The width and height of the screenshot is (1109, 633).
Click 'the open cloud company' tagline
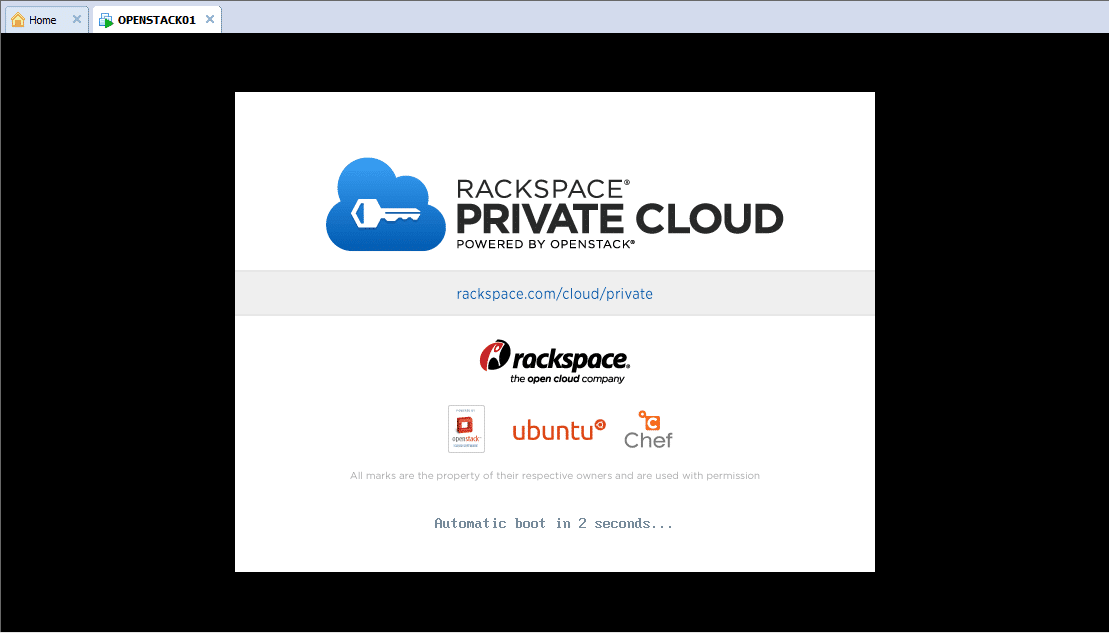coord(567,379)
